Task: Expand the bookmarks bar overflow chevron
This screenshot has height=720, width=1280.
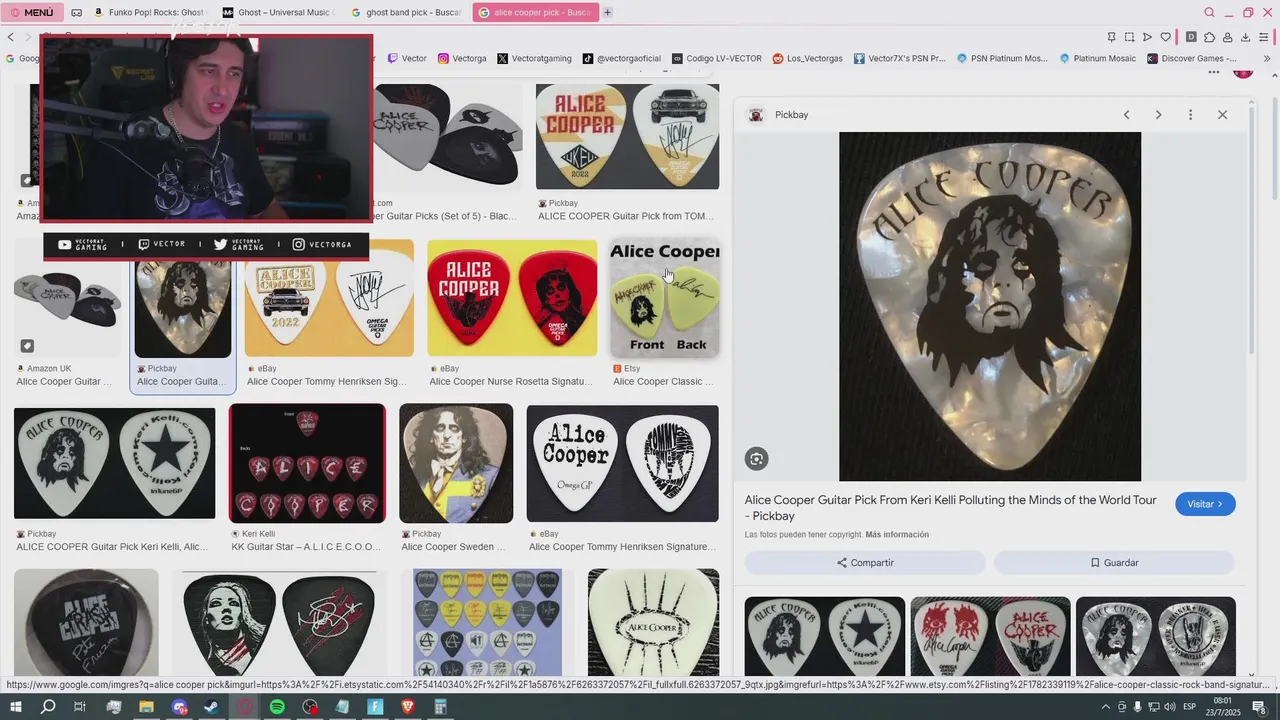Action: tap(1267, 58)
